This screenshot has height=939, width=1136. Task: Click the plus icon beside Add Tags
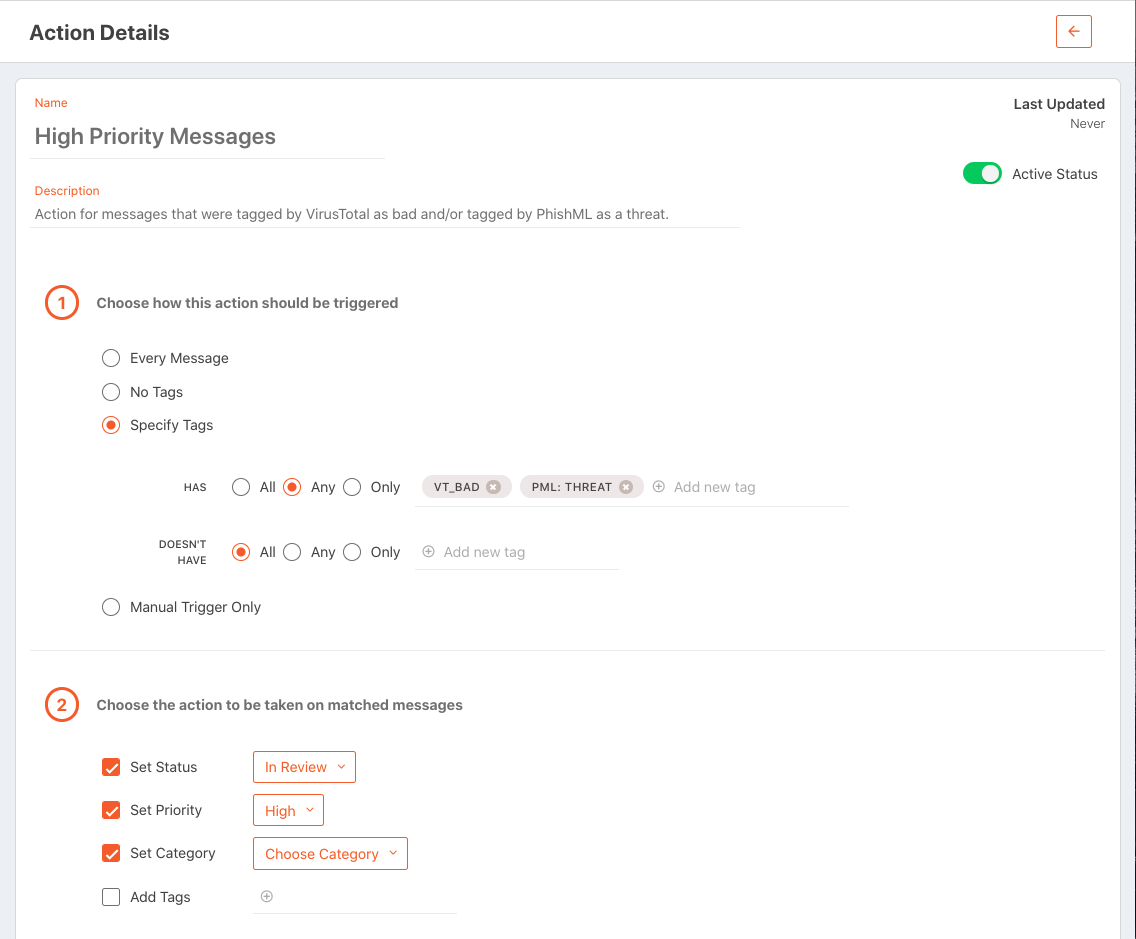pyautogui.click(x=266, y=897)
